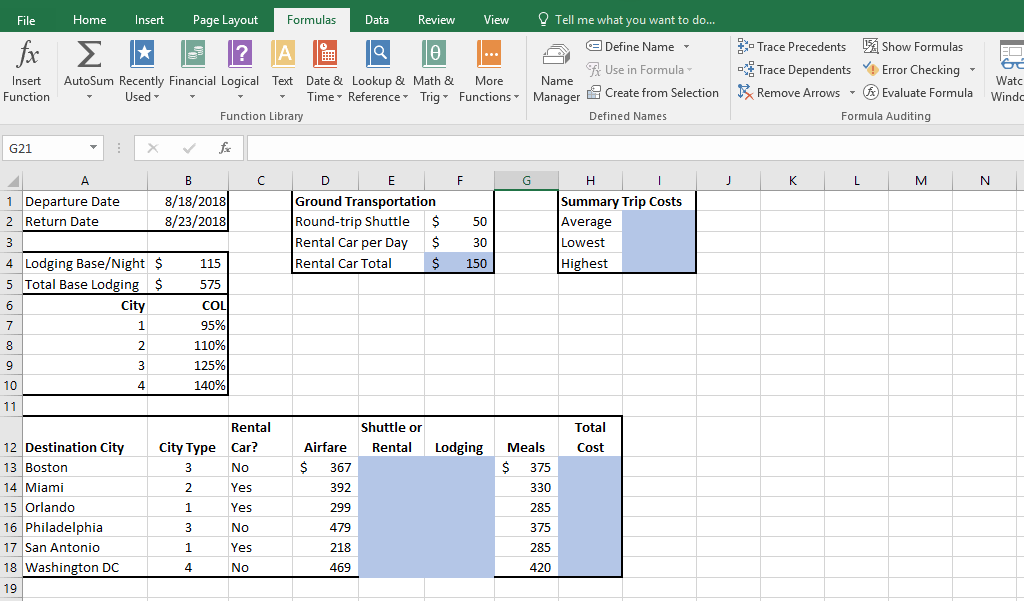Image resolution: width=1024 pixels, height=601 pixels.
Task: Switch to the Data tab
Action: tap(377, 20)
